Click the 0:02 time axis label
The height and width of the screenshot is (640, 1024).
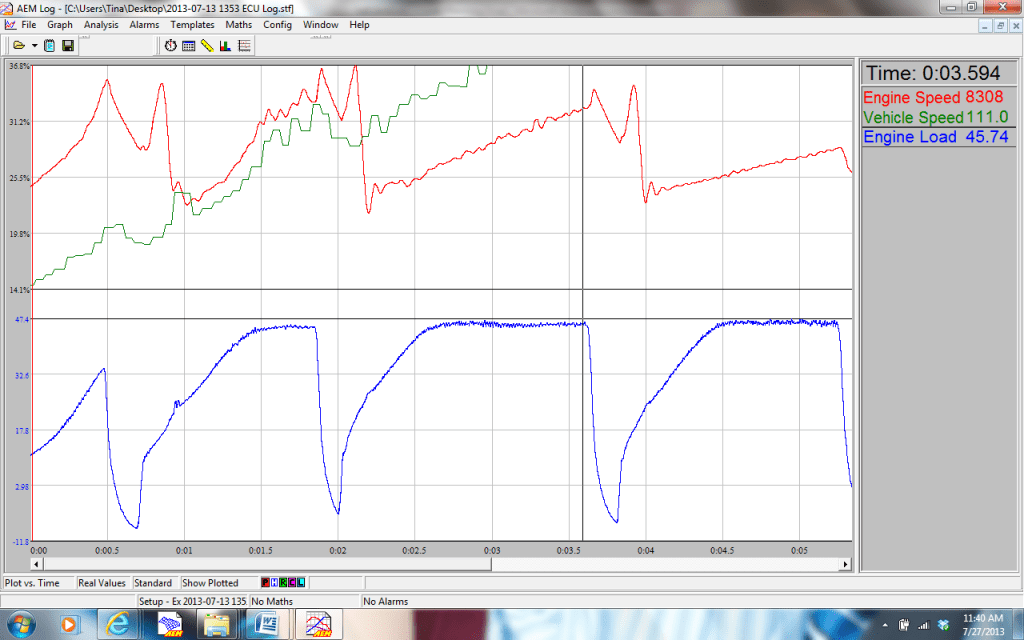pyautogui.click(x=338, y=551)
